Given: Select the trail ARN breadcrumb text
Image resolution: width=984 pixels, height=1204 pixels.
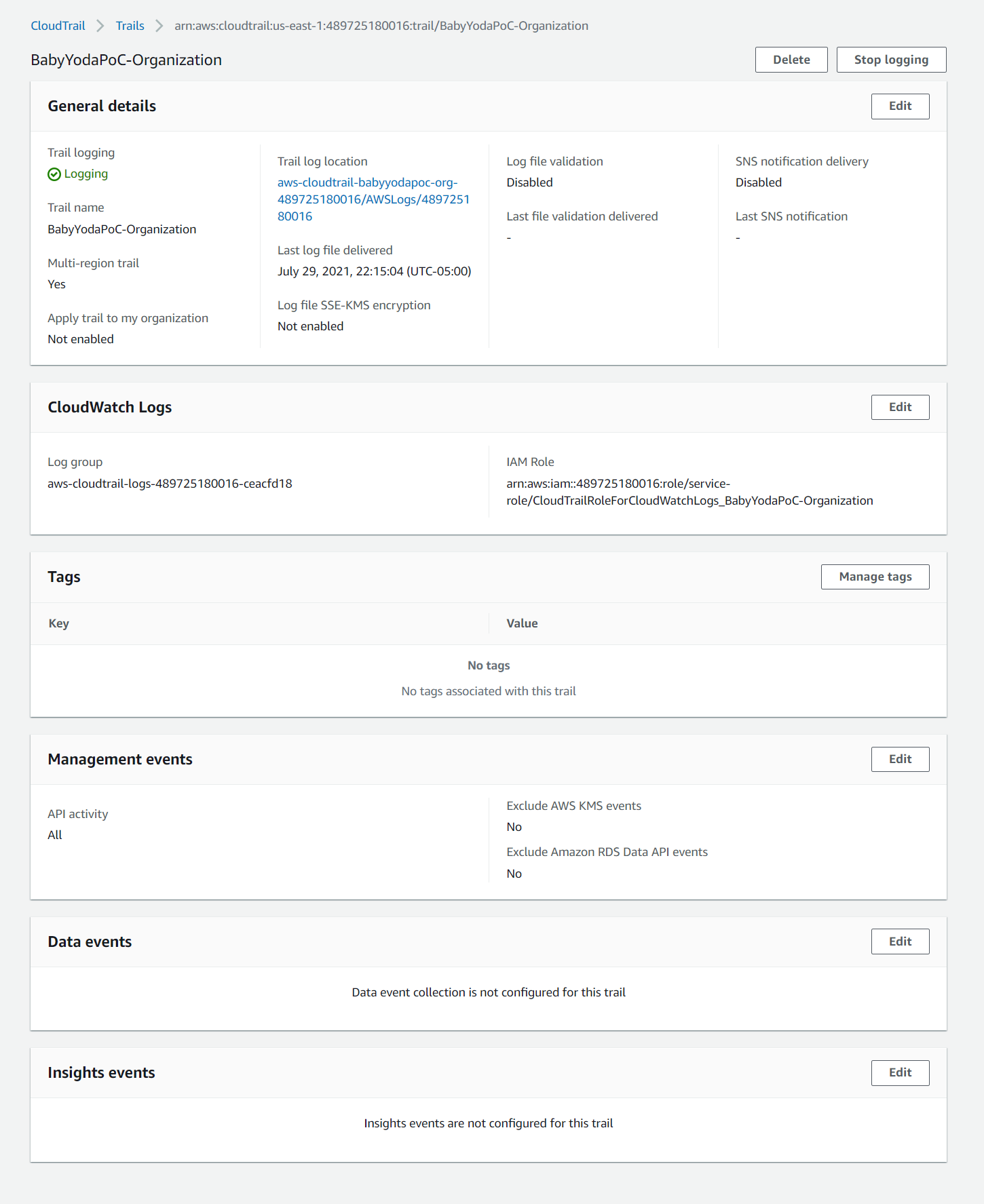Looking at the screenshot, I should tap(381, 26).
